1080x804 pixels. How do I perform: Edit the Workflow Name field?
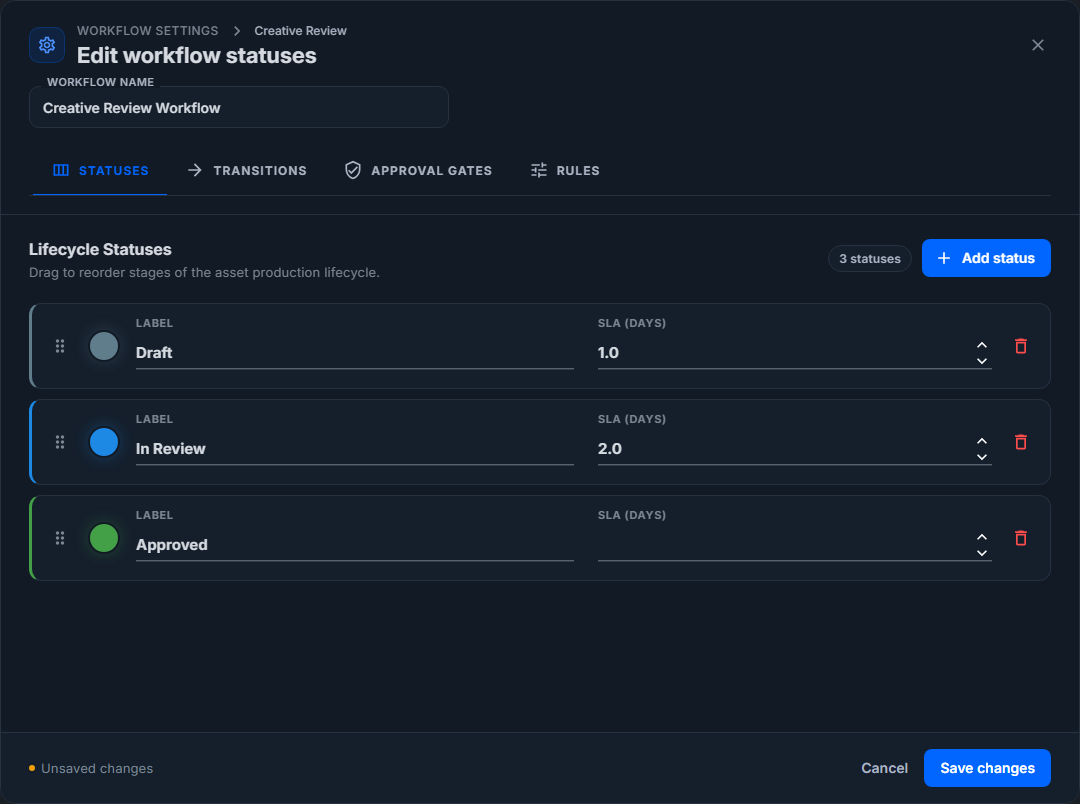coord(238,107)
